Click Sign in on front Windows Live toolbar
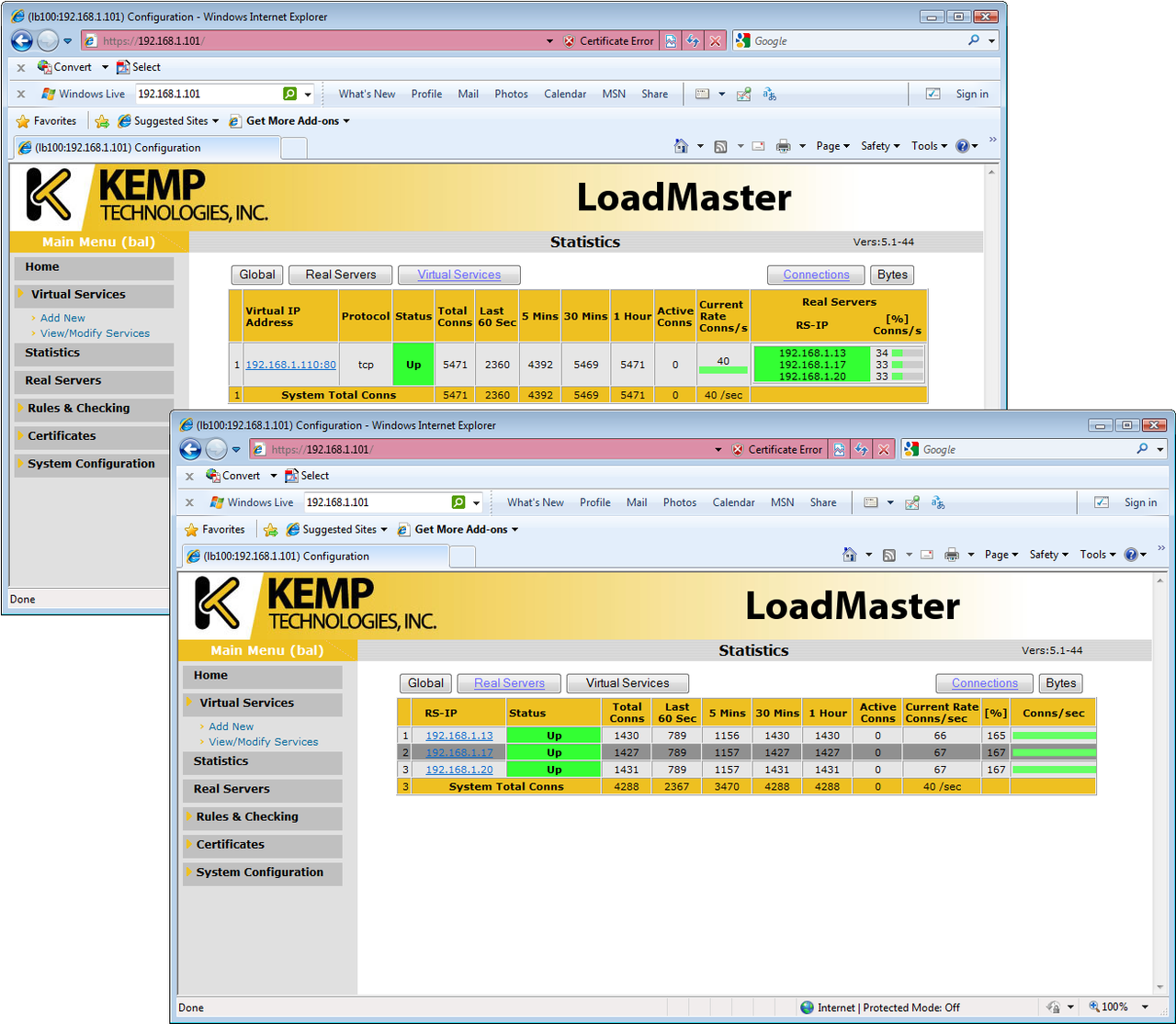 pyautogui.click(x=1141, y=502)
